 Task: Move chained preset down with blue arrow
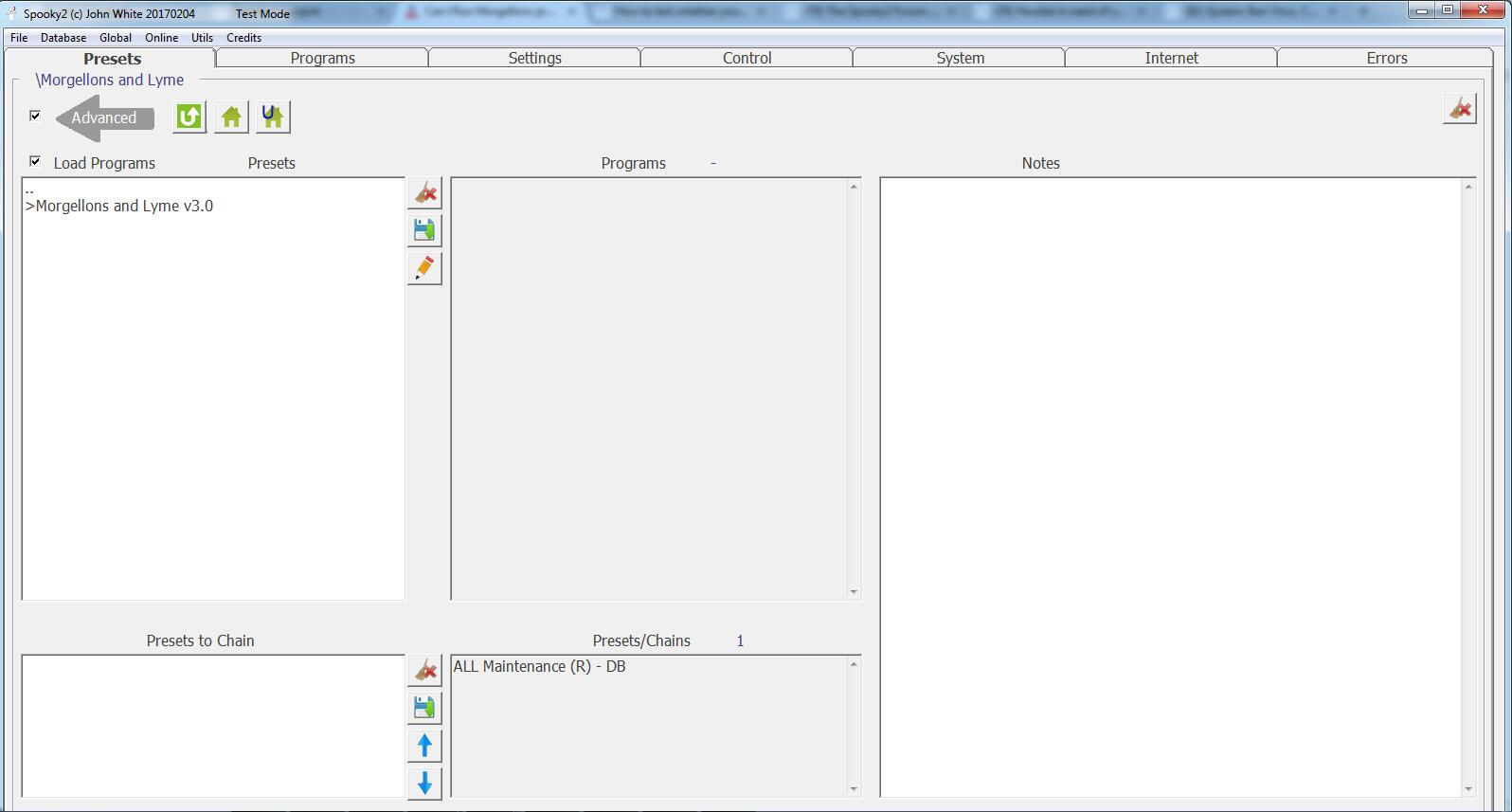[x=424, y=784]
